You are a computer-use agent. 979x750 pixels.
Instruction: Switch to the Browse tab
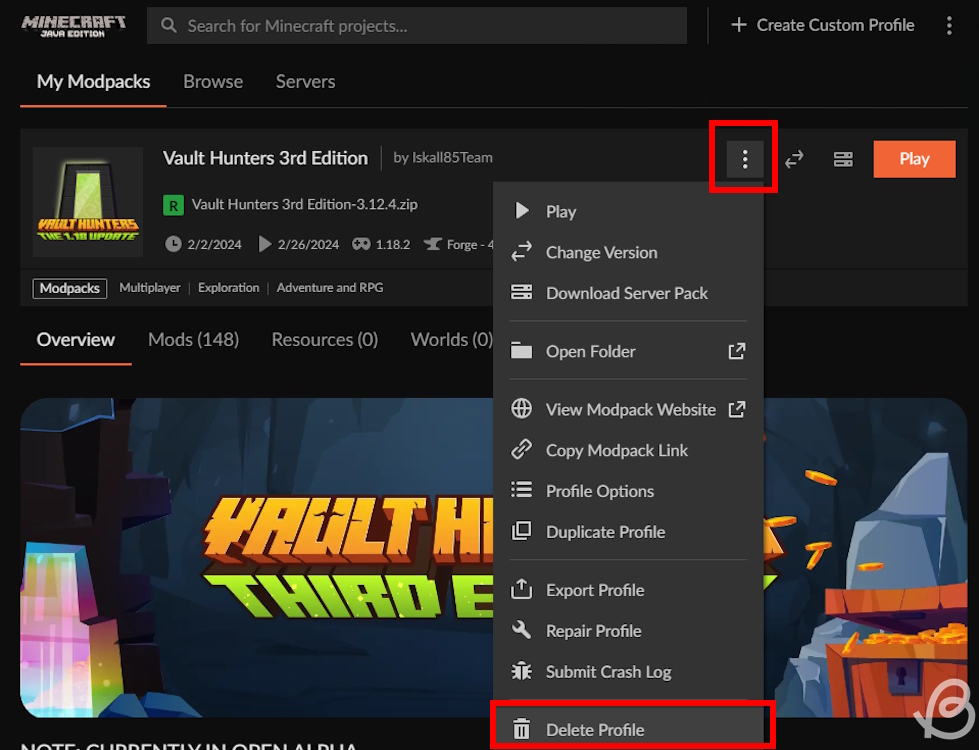coord(212,81)
